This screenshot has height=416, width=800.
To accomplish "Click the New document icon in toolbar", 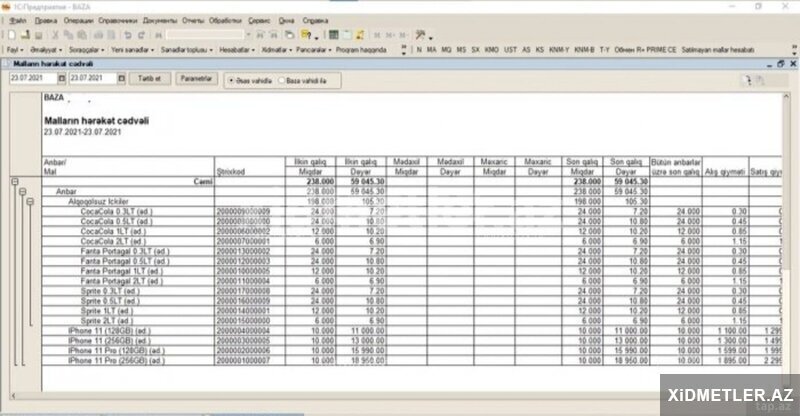I will pyautogui.click(x=8, y=34).
